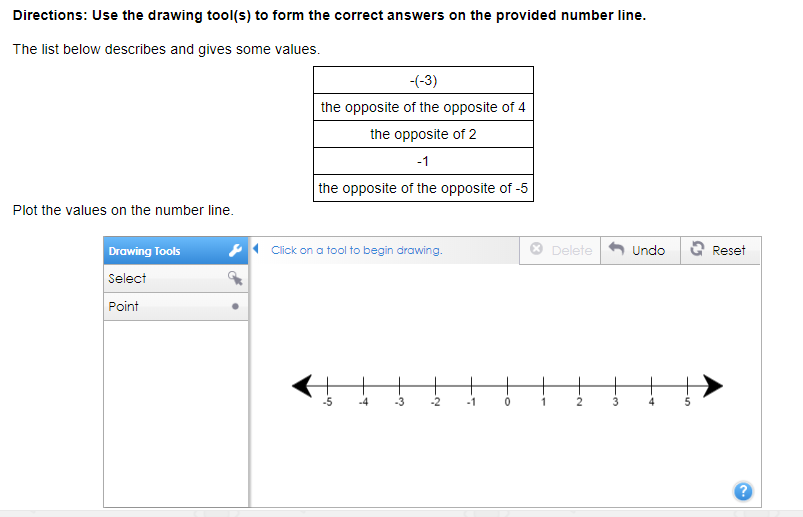This screenshot has height=517, width=803.
Task: Click the Delete X circle icon
Action: [x=536, y=249]
